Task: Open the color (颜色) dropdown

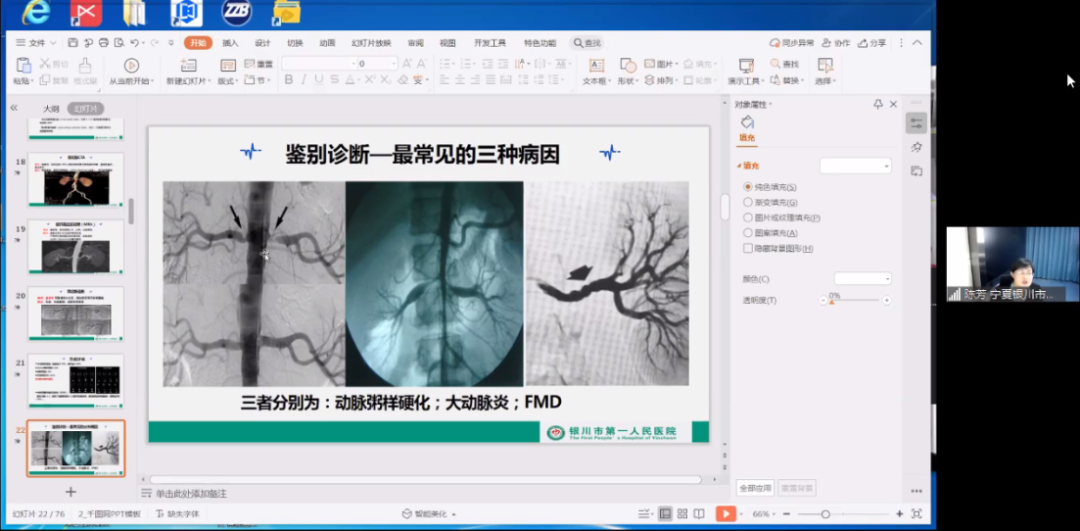Action: pos(863,279)
